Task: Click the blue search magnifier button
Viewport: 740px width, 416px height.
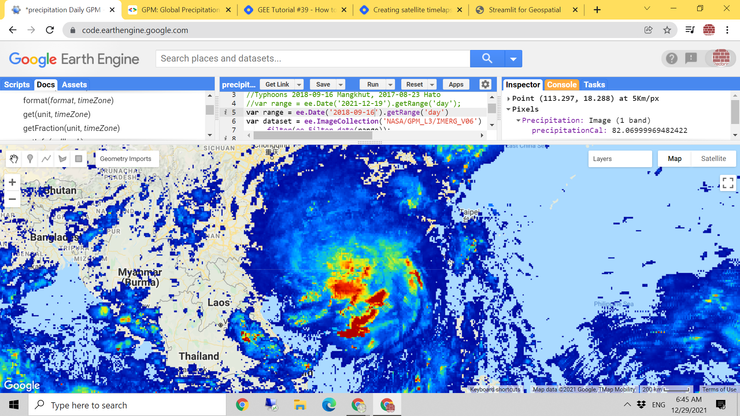Action: (x=487, y=59)
